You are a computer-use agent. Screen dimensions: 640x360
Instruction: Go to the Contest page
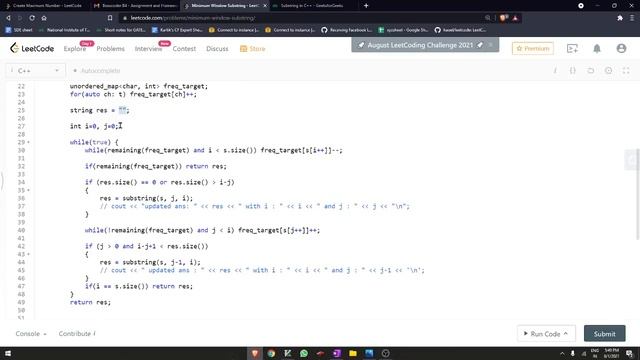(184, 49)
